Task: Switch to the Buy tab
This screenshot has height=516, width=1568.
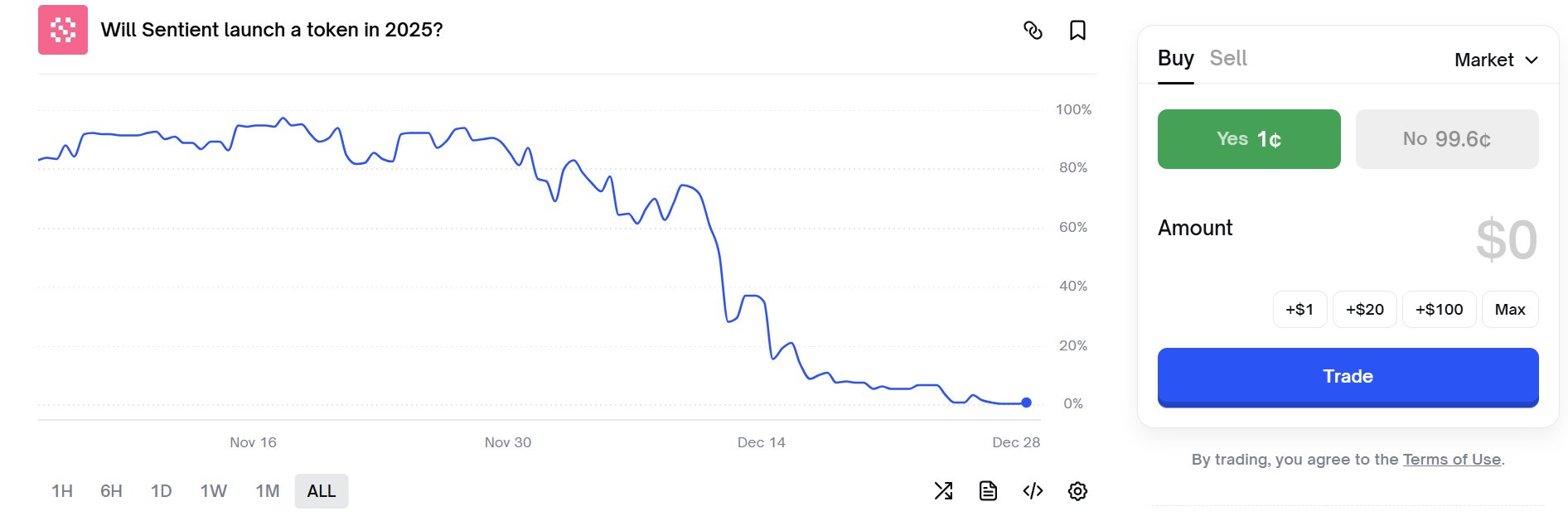Action: click(1175, 58)
